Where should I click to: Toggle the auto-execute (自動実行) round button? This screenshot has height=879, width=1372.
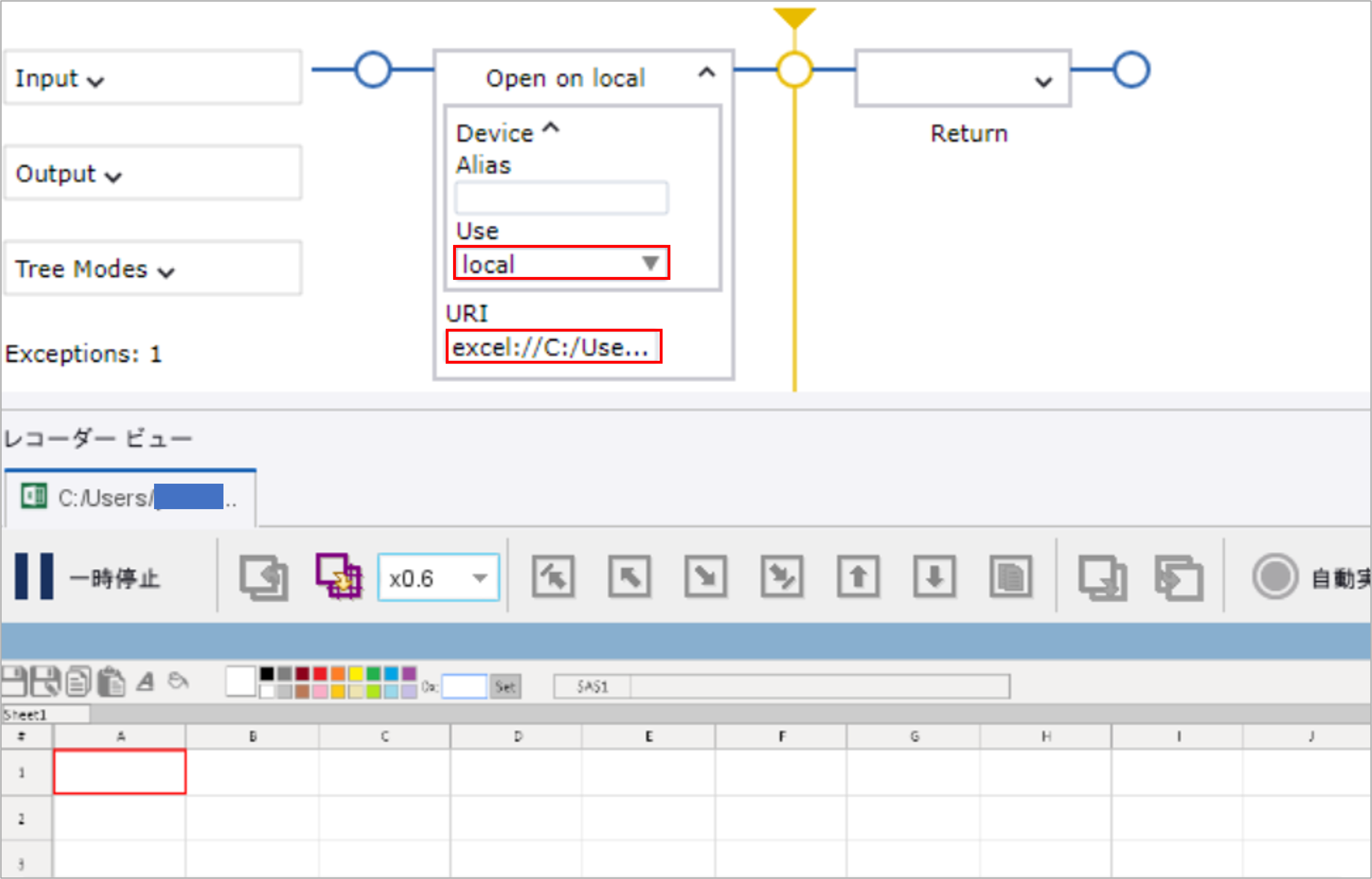[1275, 577]
